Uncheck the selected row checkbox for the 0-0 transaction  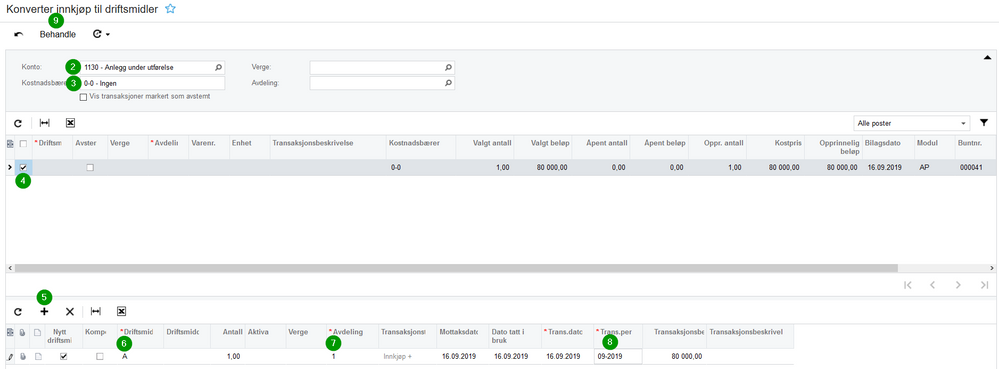tap(24, 167)
